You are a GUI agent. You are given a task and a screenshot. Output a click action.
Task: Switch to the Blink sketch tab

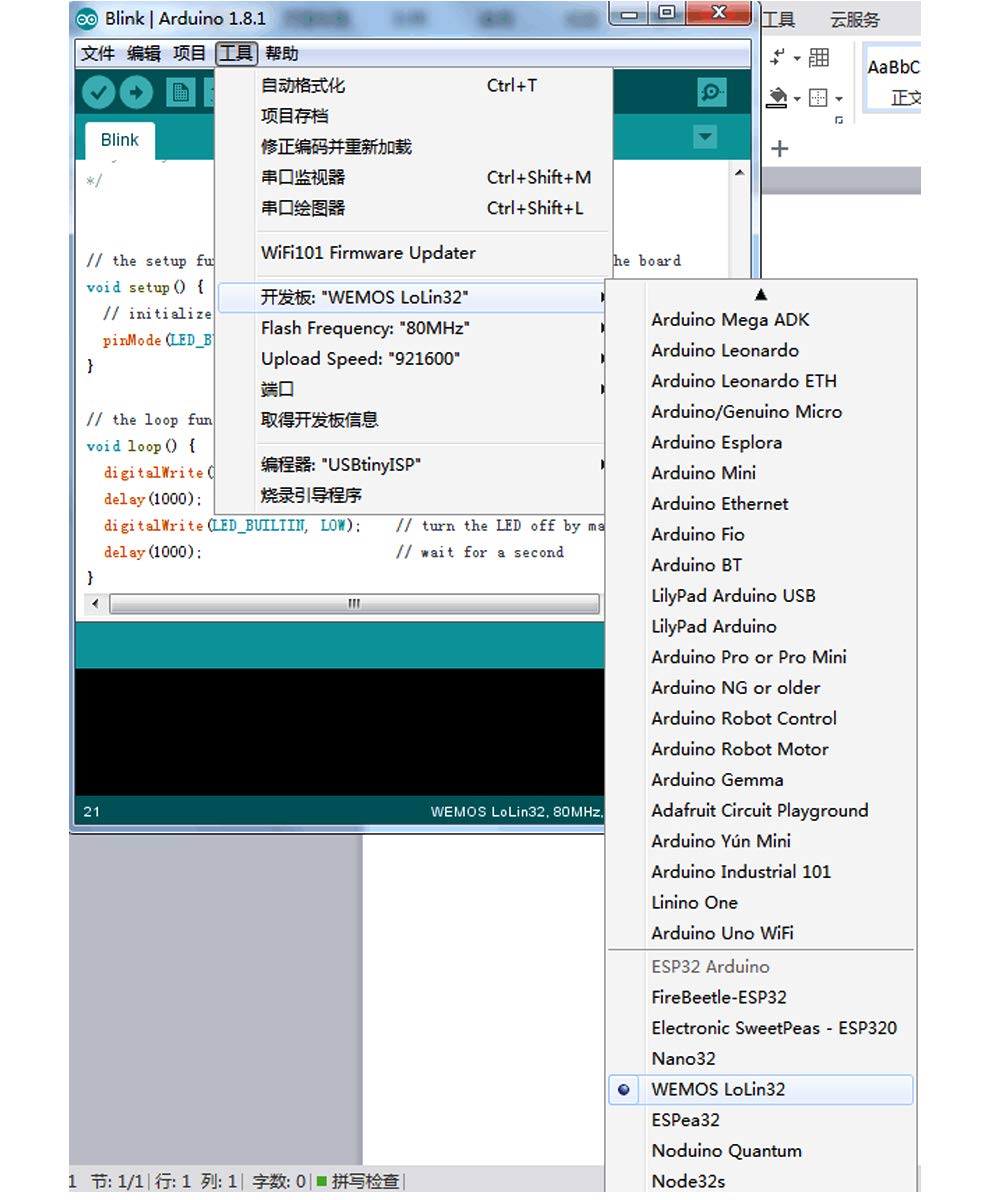tap(119, 140)
